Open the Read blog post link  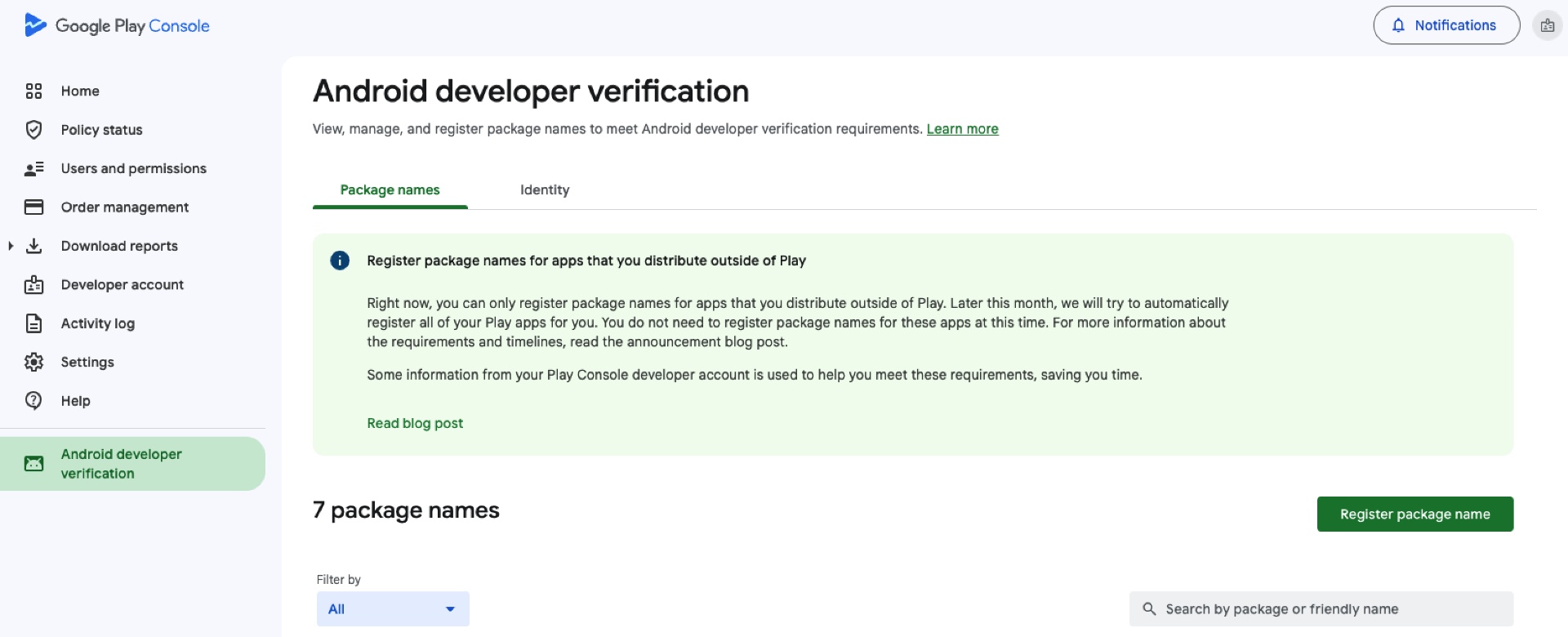415,423
